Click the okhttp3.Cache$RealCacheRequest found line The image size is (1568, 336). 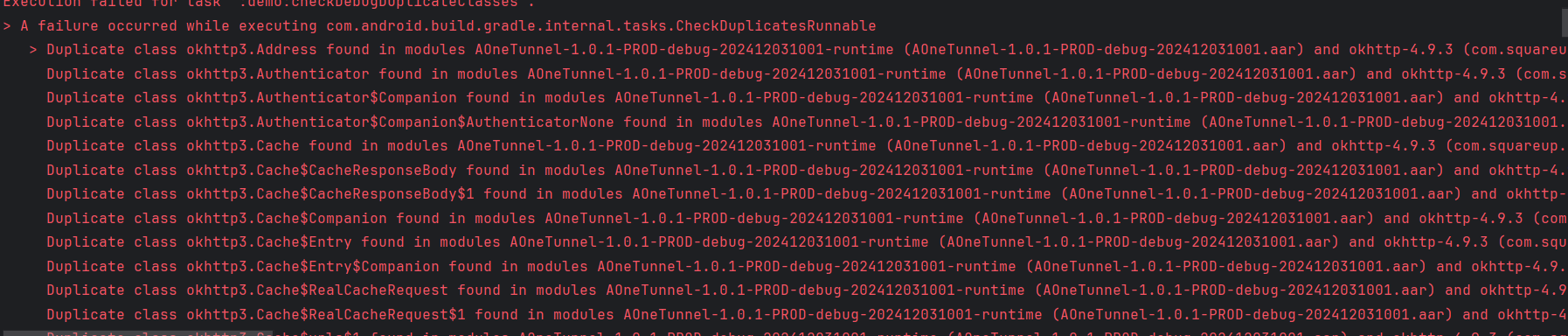[x=807, y=290]
